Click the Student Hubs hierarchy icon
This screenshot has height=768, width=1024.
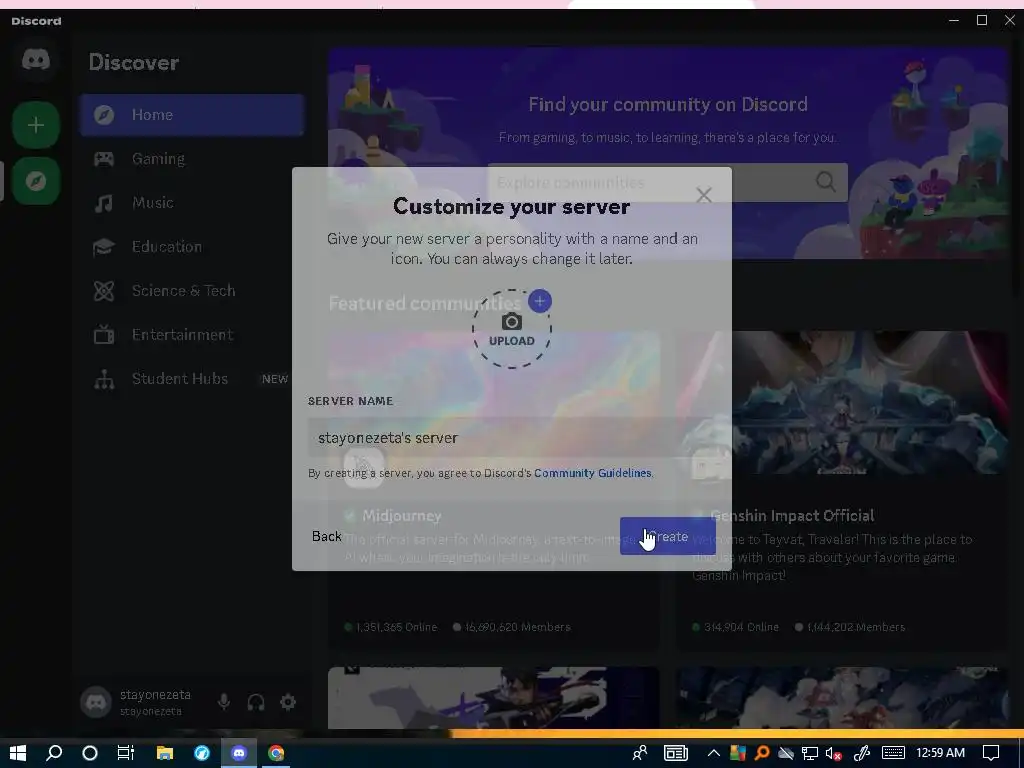tap(104, 379)
